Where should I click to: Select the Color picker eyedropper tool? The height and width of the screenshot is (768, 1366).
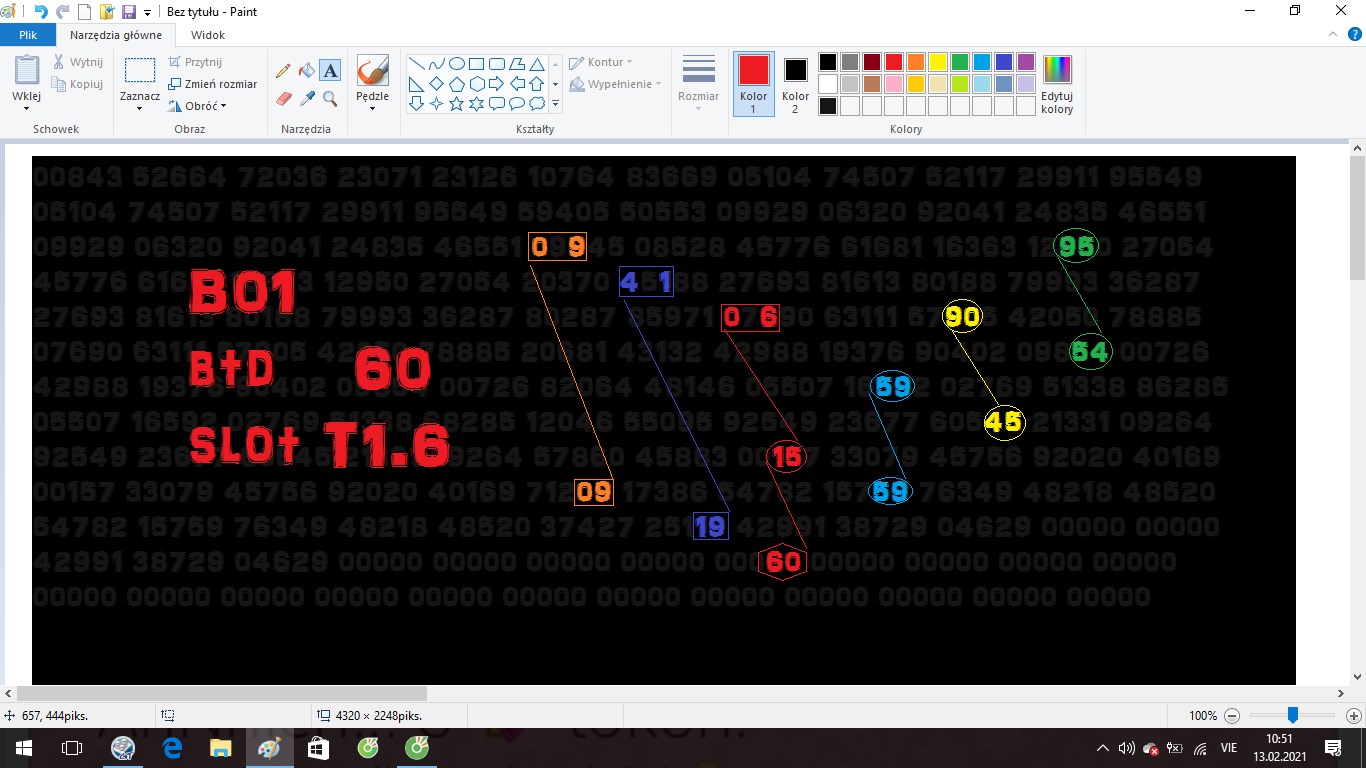[307, 98]
